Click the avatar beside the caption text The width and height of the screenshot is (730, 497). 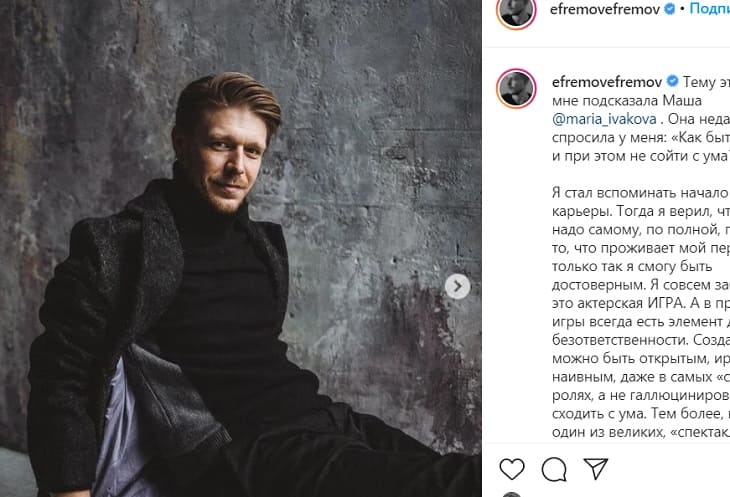tap(515, 88)
